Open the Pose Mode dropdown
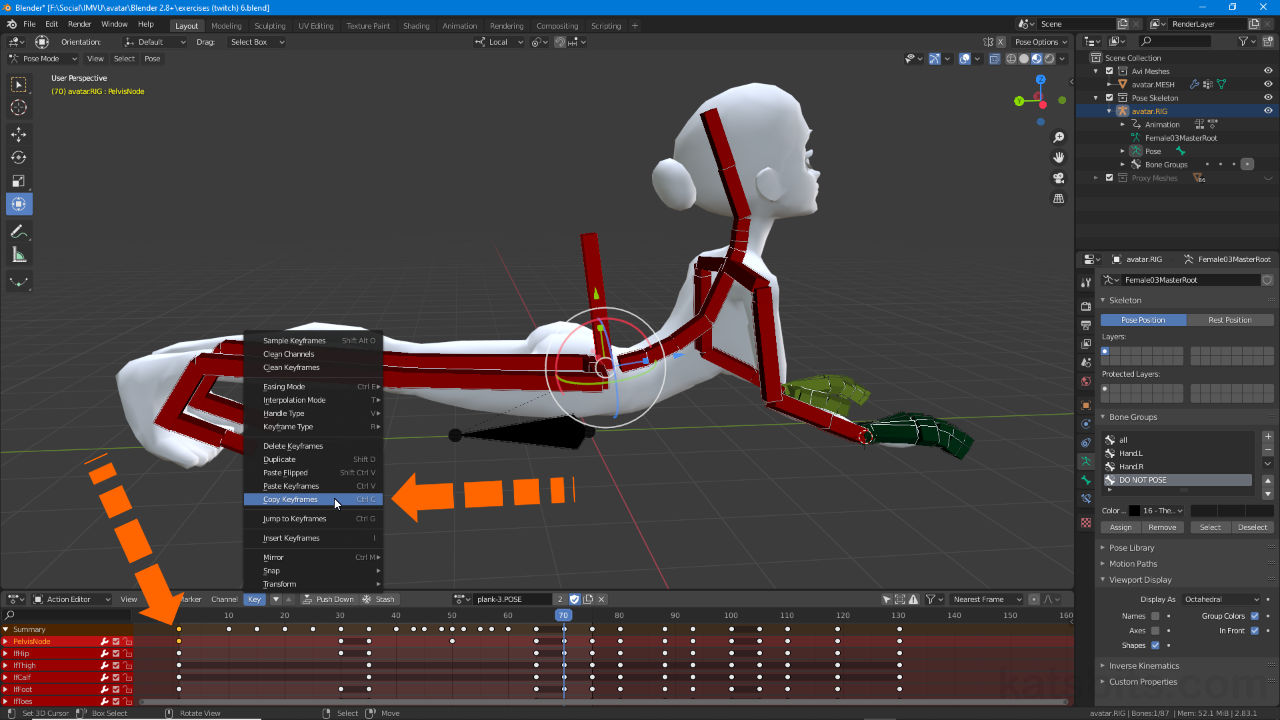Viewport: 1280px width, 720px height. (43, 58)
